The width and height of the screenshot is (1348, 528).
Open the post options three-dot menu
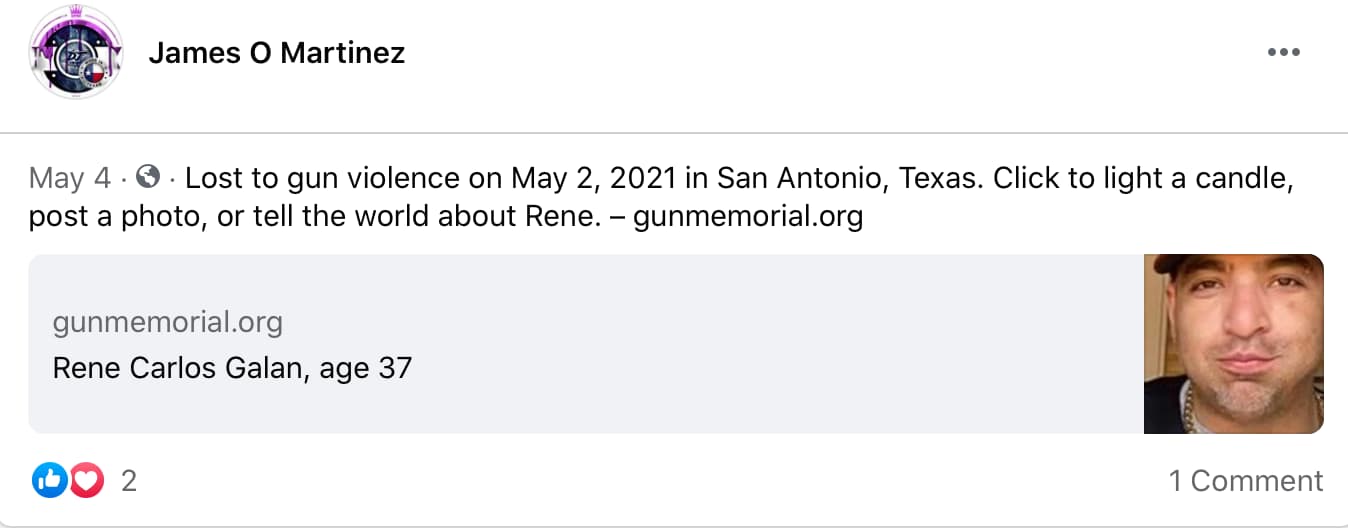coord(1283,53)
